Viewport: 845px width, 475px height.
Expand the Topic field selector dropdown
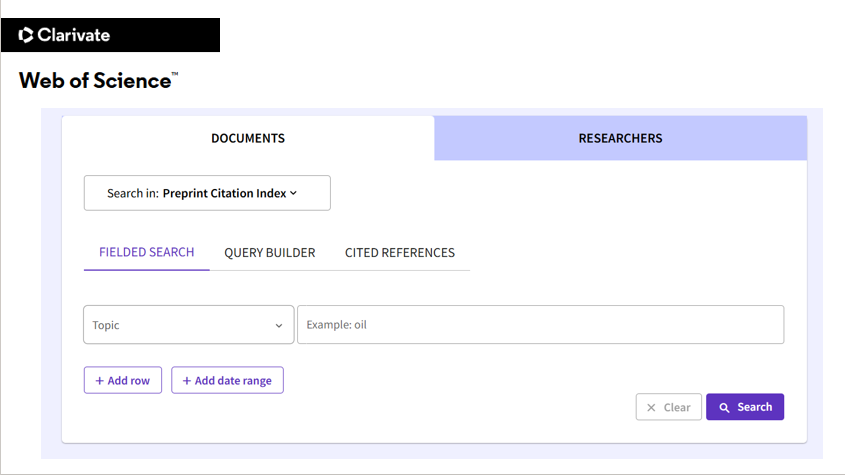pyautogui.click(x=189, y=325)
